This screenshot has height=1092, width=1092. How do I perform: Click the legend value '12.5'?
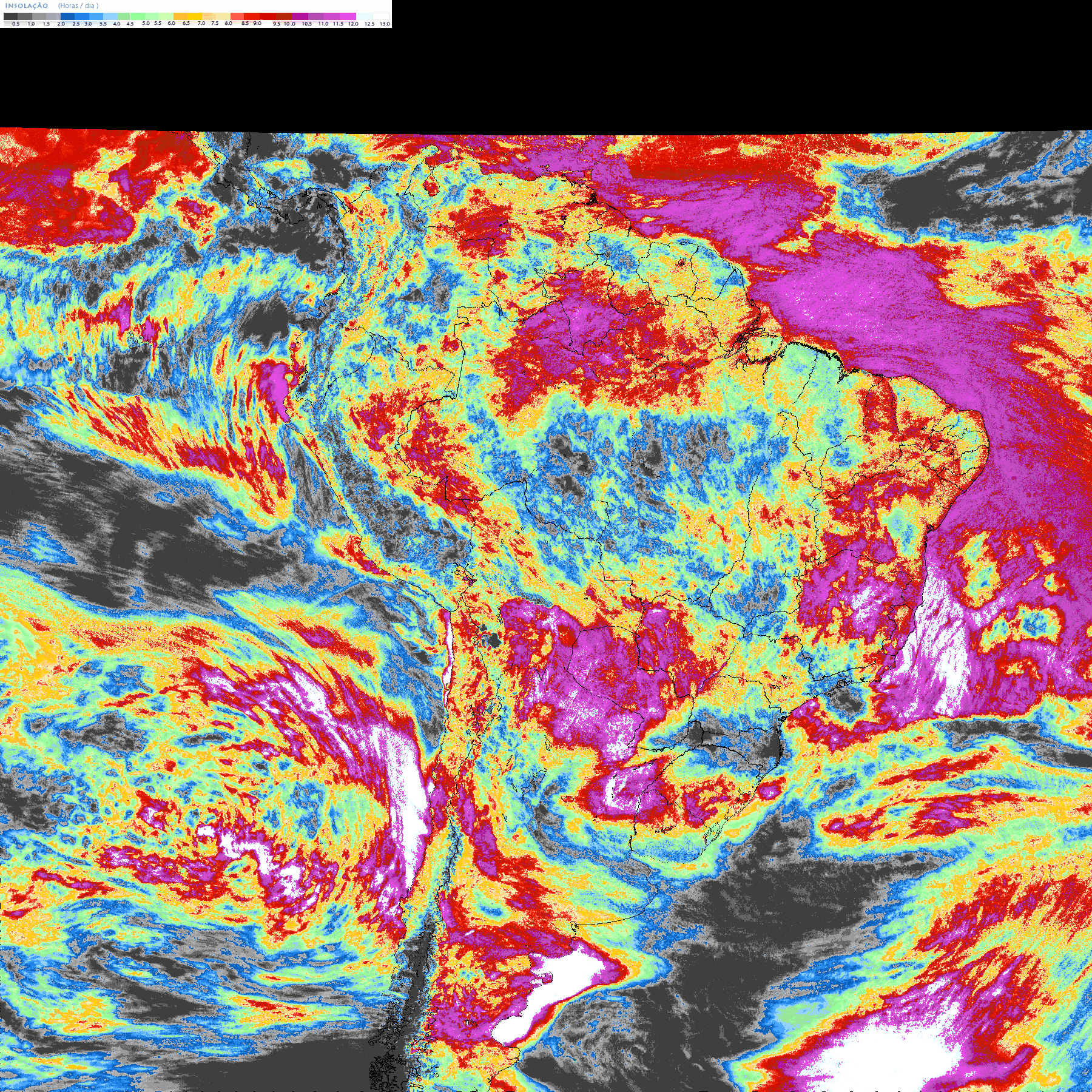(x=369, y=24)
